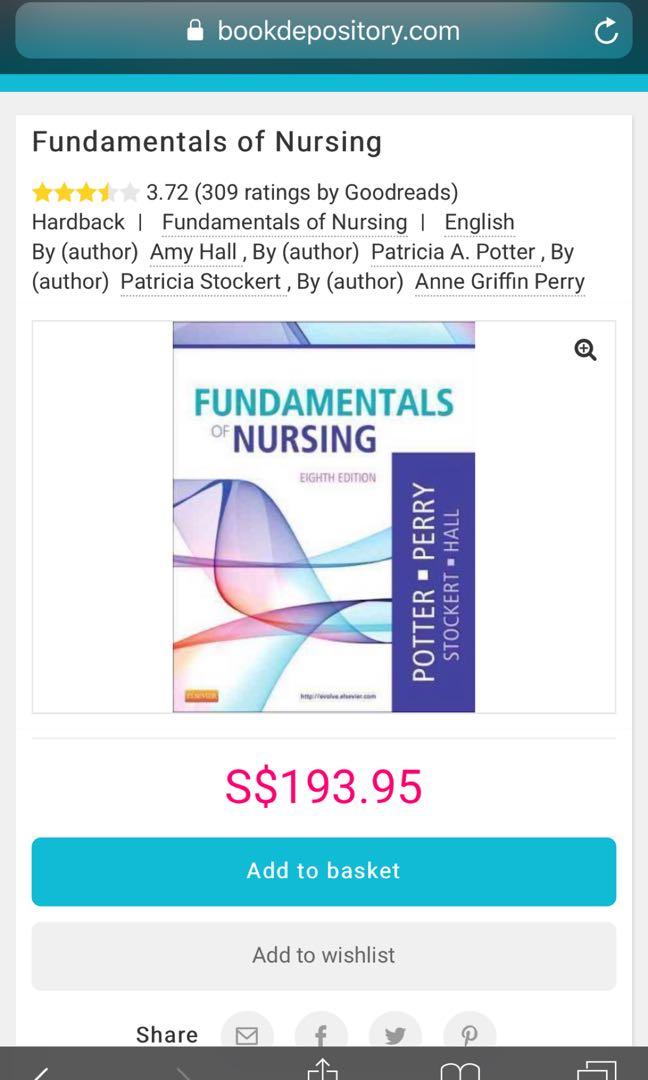
Task: Pin the book to Pinterest
Action: coord(469,1034)
